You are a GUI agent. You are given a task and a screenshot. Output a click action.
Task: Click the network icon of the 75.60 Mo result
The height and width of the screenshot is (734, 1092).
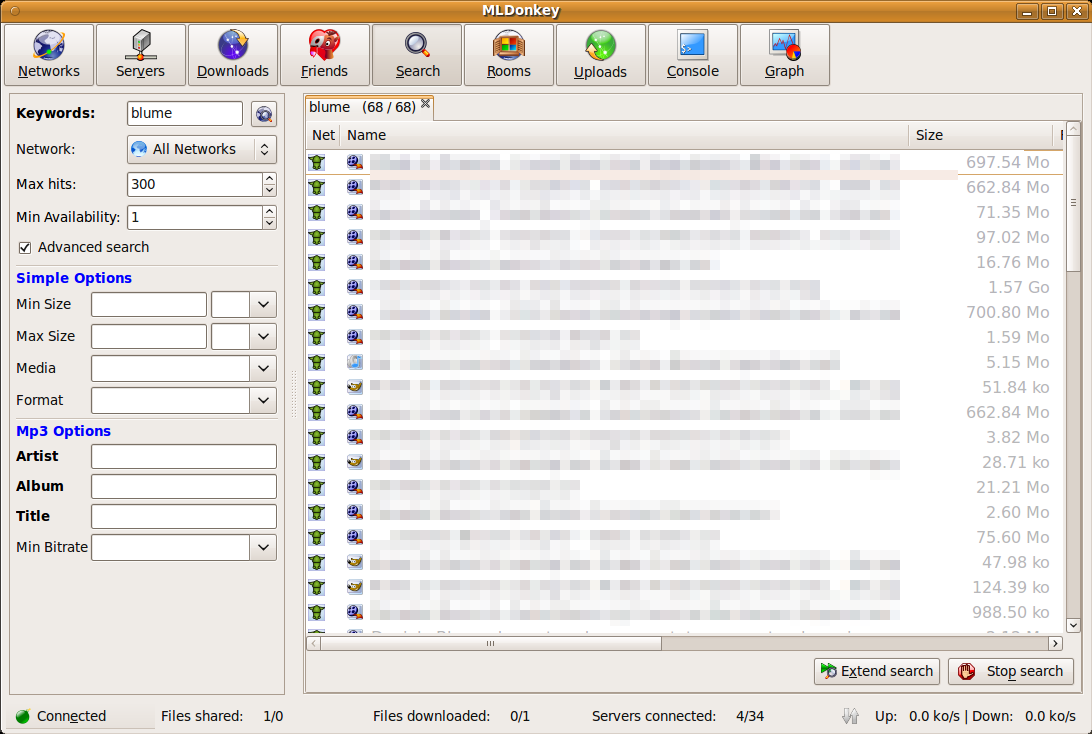[317, 537]
